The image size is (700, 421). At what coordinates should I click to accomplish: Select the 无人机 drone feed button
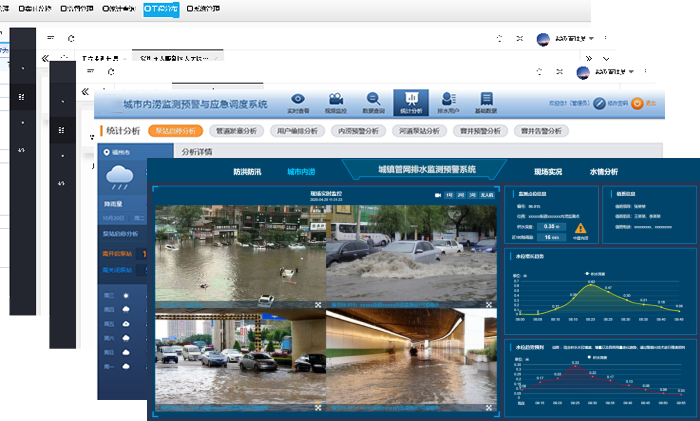(487, 195)
